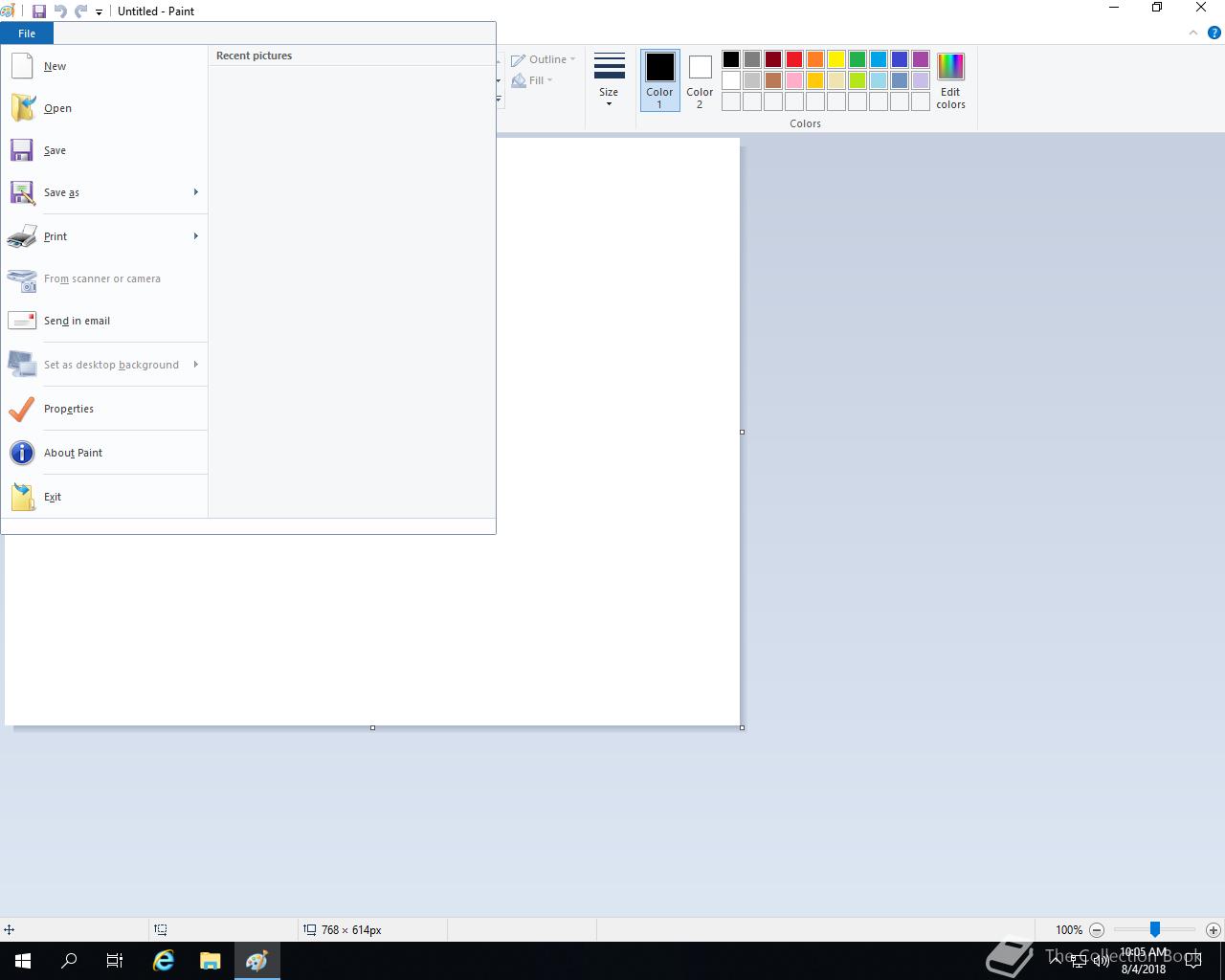
Task: Open Task View on the taskbar
Action: pos(115,961)
